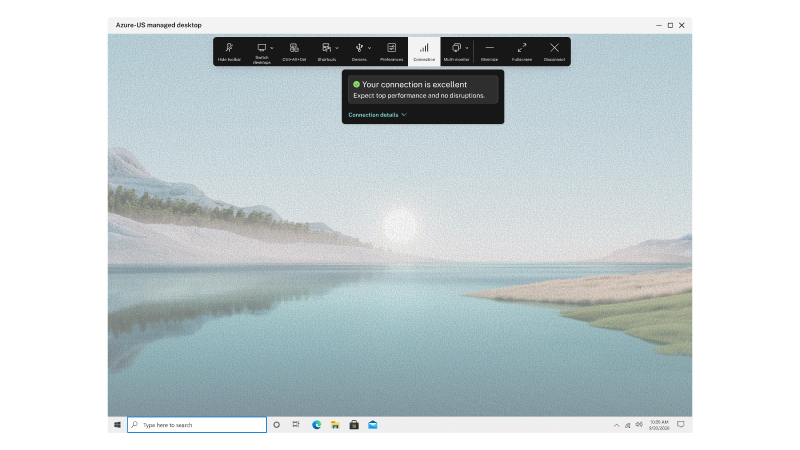800x450 pixels.
Task: Open the Devices dropdown
Action: [369, 48]
